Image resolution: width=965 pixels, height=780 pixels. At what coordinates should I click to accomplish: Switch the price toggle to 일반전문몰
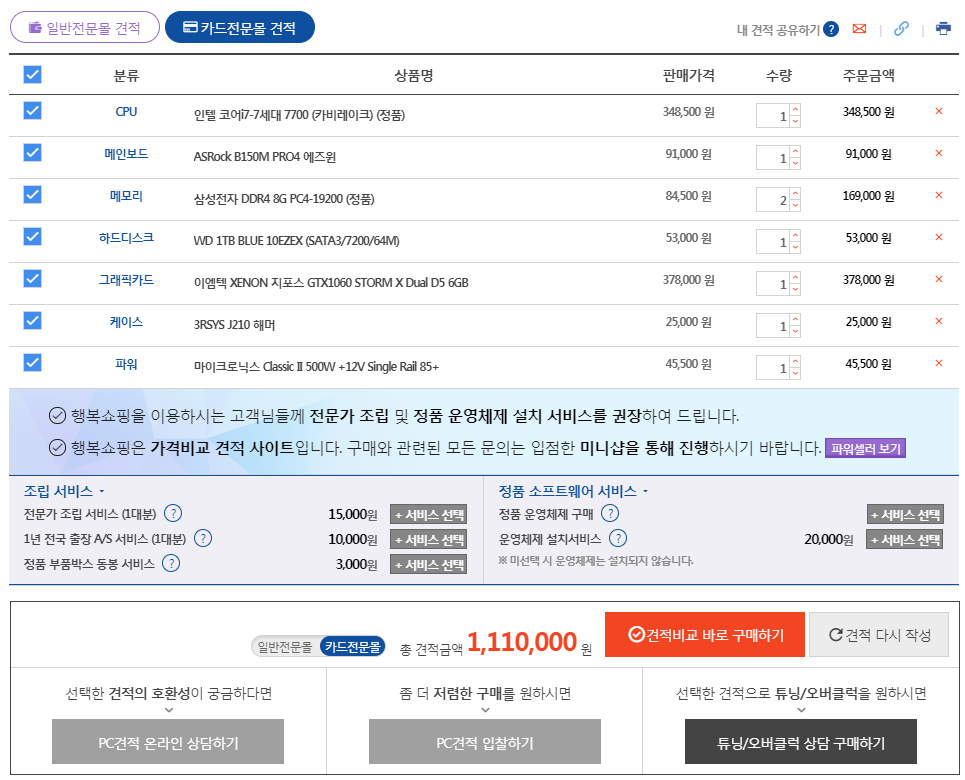point(286,647)
